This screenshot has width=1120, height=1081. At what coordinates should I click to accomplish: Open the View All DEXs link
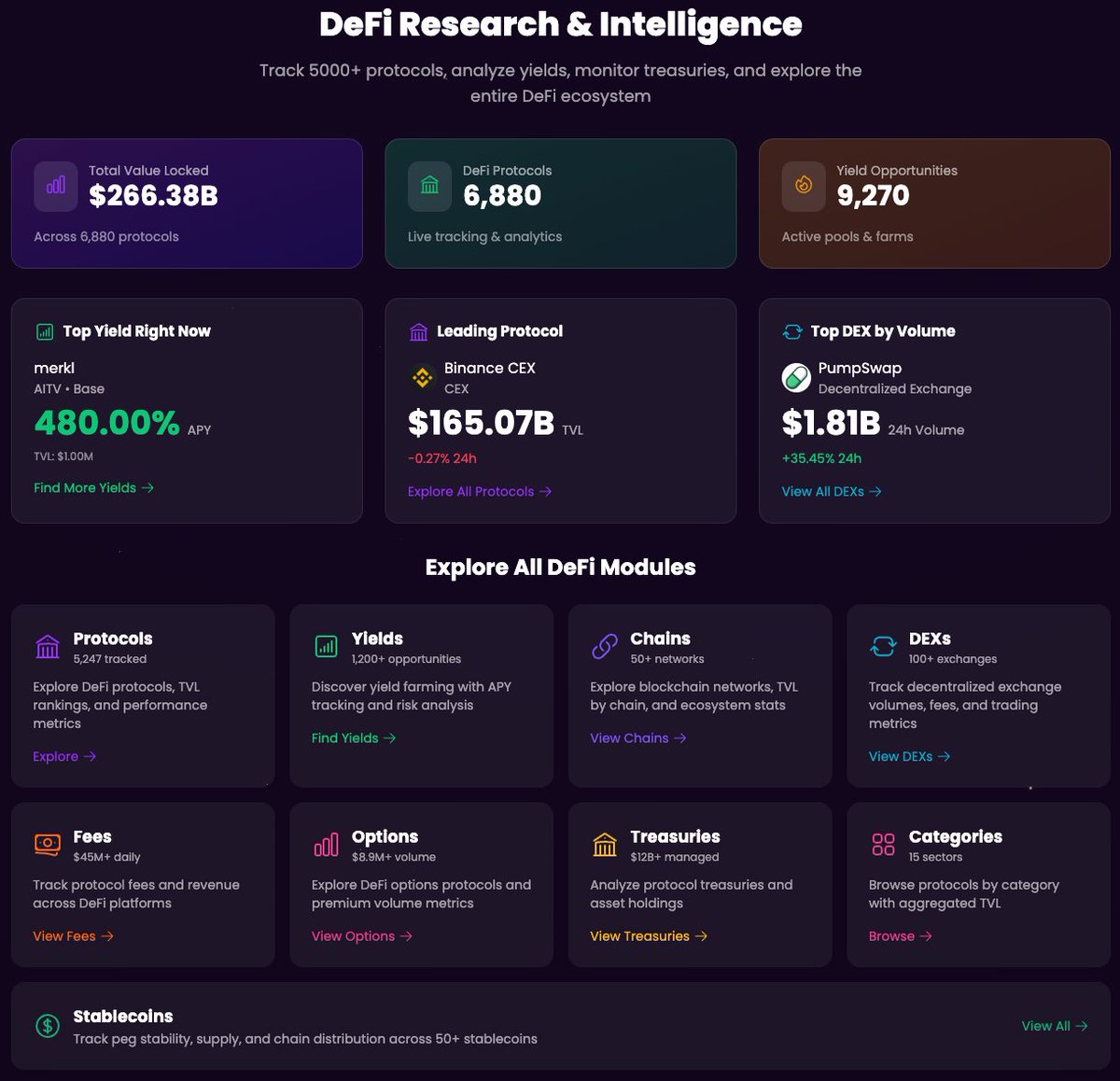point(832,491)
